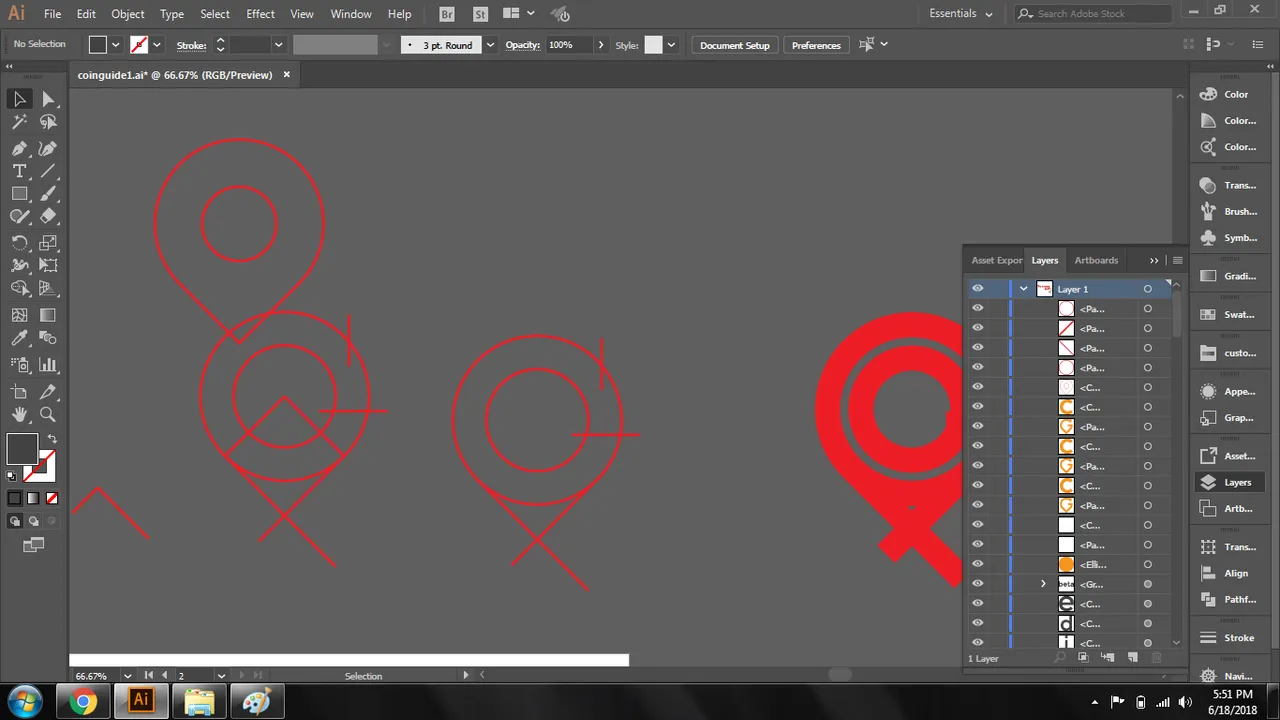Select the Hand tool
Image resolution: width=1280 pixels, height=720 pixels.
point(19,414)
